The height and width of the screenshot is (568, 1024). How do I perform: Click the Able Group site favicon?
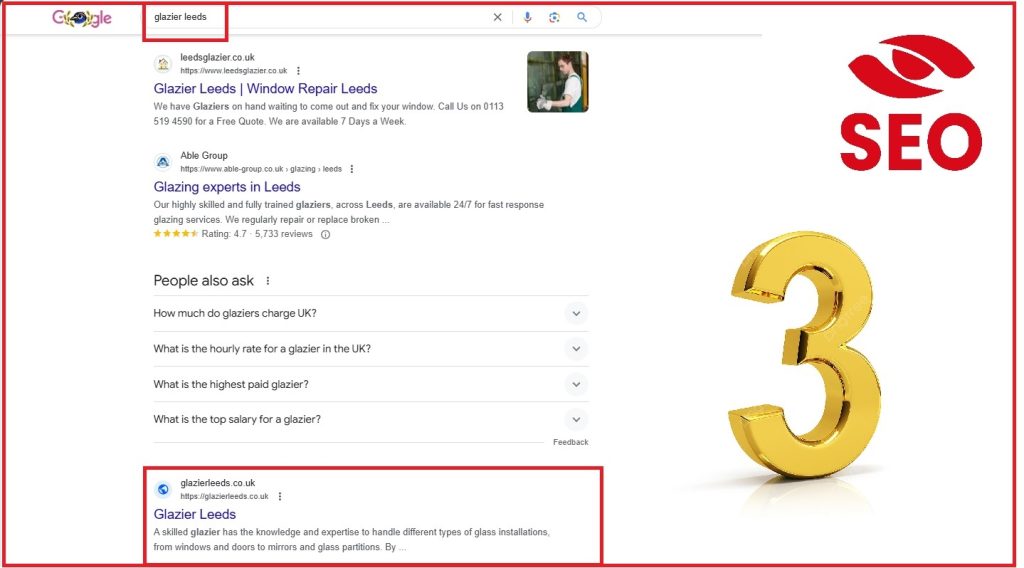163,162
